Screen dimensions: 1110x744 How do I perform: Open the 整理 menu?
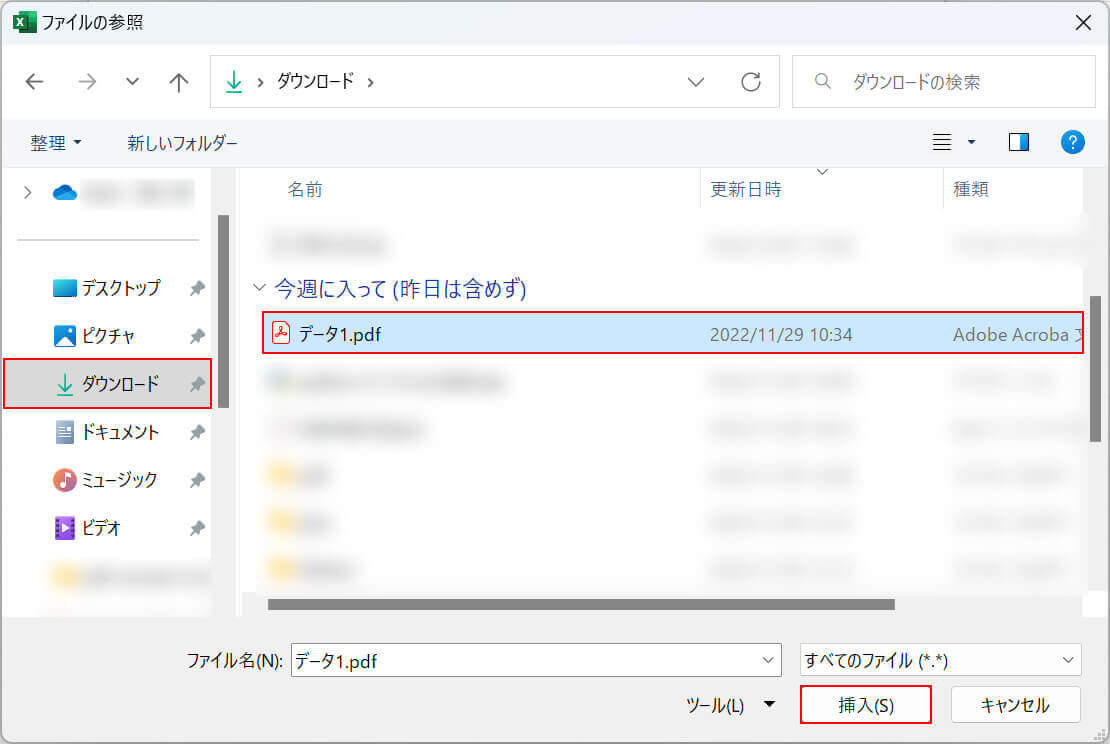[55, 143]
